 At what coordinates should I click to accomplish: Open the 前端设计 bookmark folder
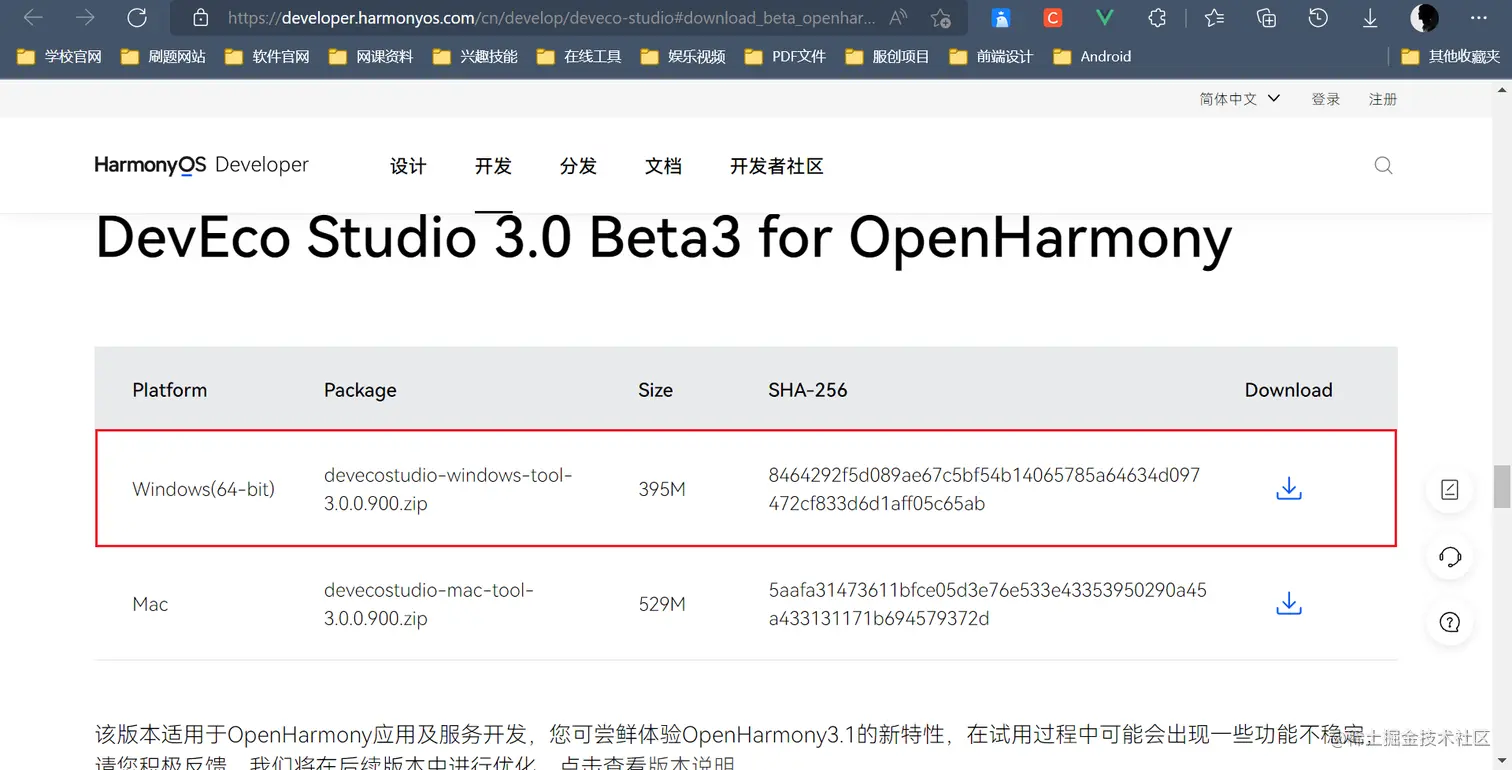coord(992,57)
